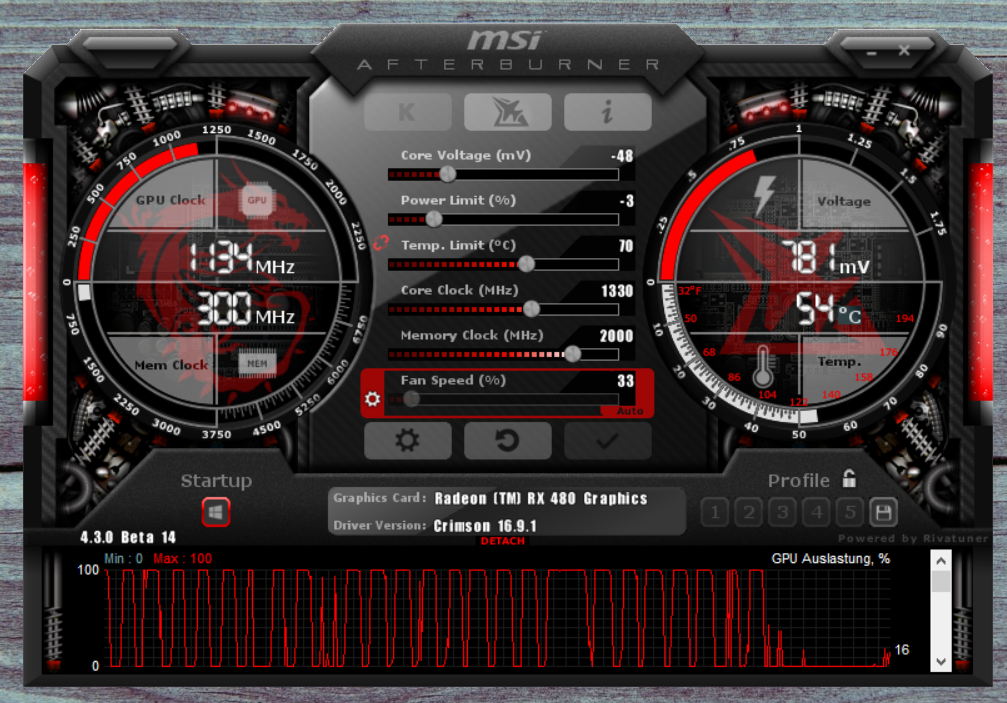Click the Kombustor K button
The width and height of the screenshot is (1007, 703).
point(407,112)
